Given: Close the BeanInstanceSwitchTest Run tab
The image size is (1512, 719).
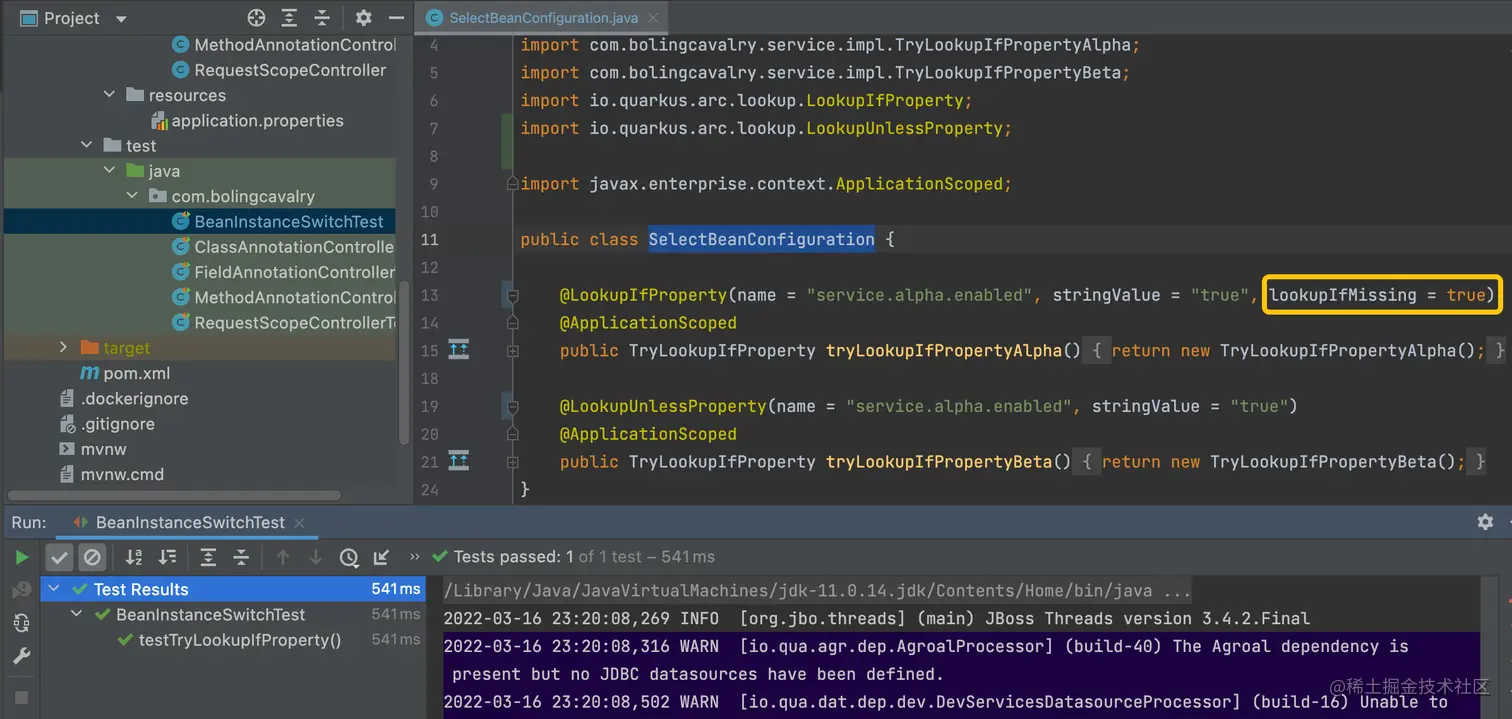Looking at the screenshot, I should point(299,522).
